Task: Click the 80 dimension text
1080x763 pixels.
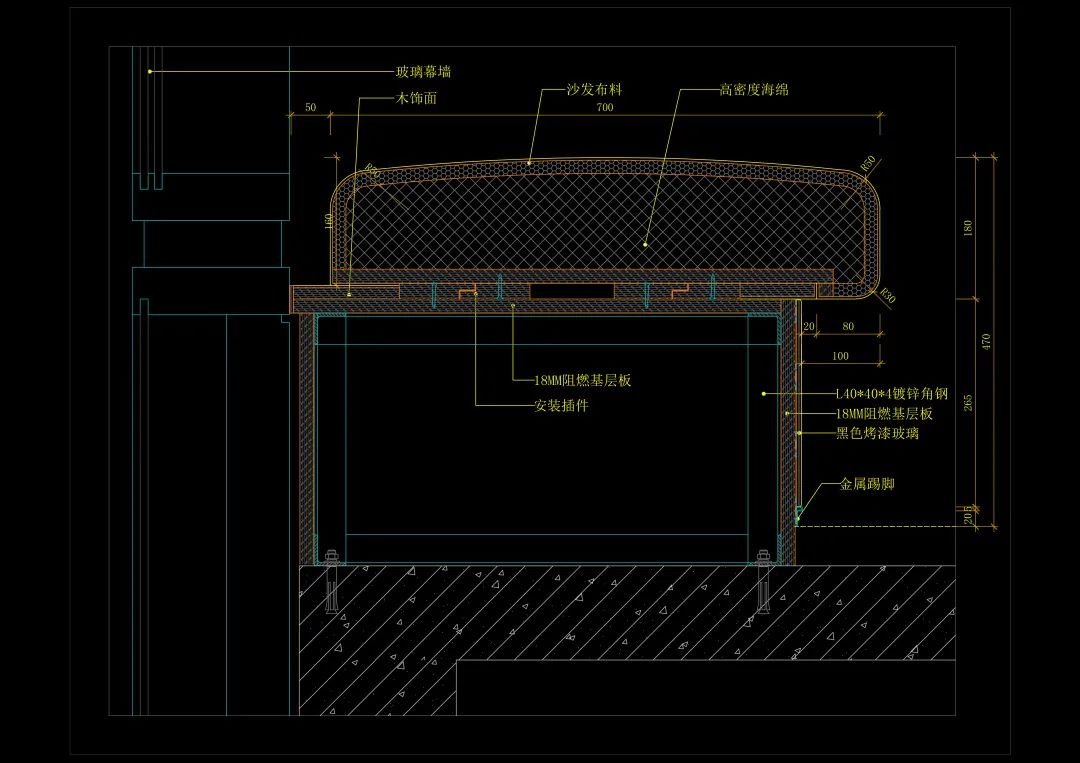Action: [848, 326]
